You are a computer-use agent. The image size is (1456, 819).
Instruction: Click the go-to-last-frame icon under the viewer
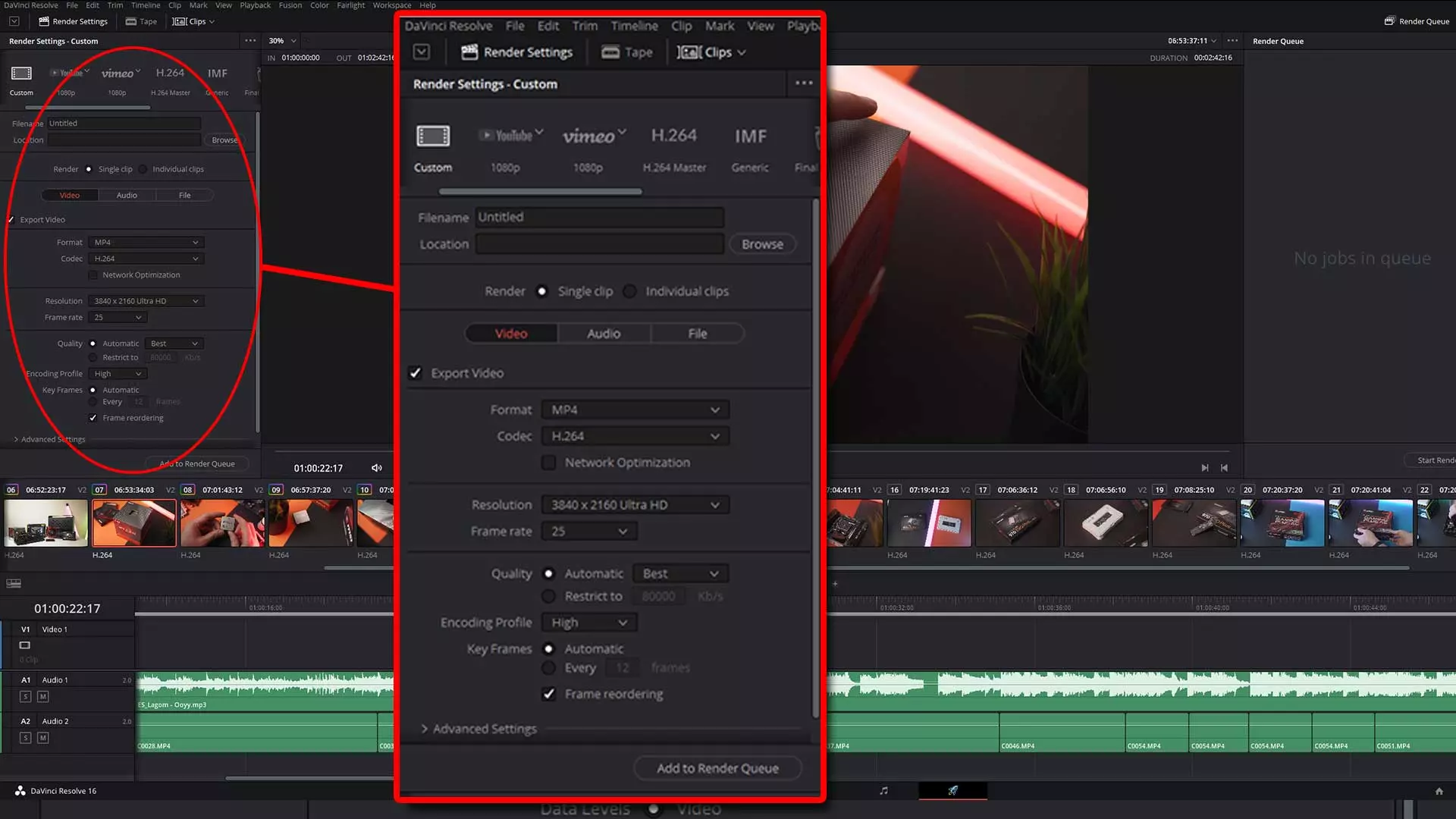(x=1205, y=468)
